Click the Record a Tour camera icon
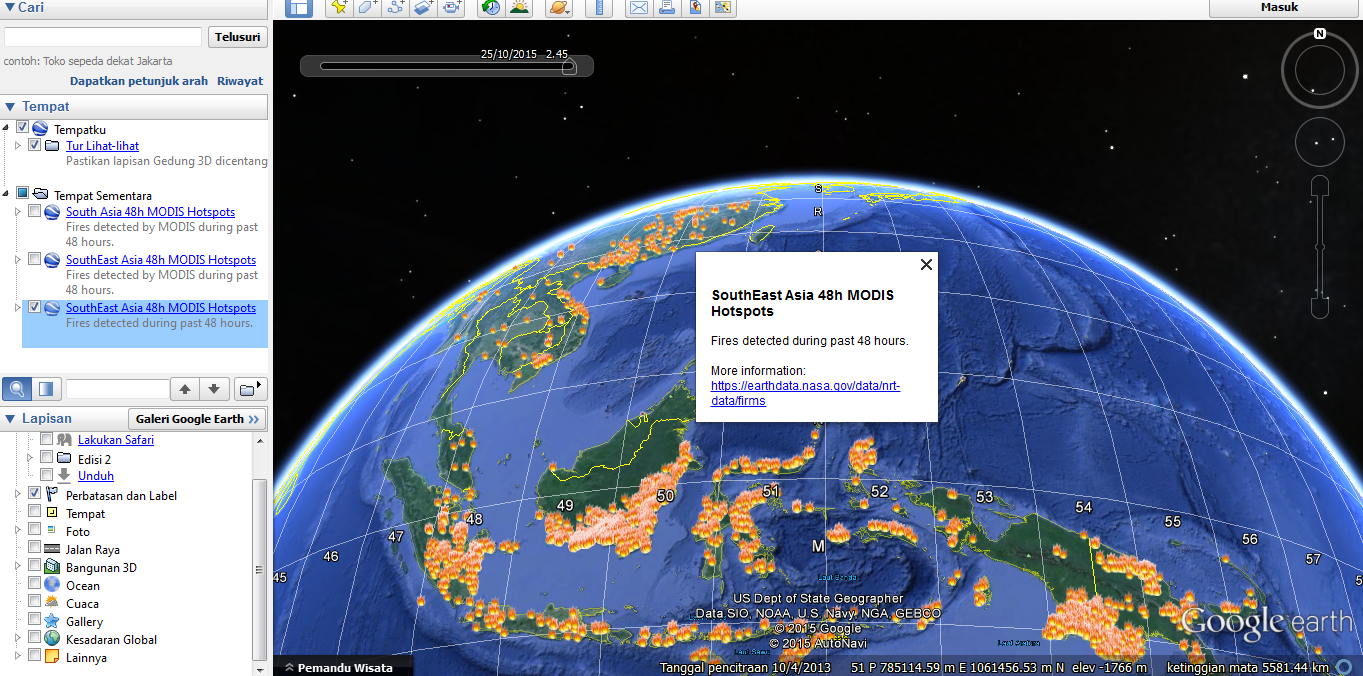Screen dimensions: 1363x676 click(452, 8)
